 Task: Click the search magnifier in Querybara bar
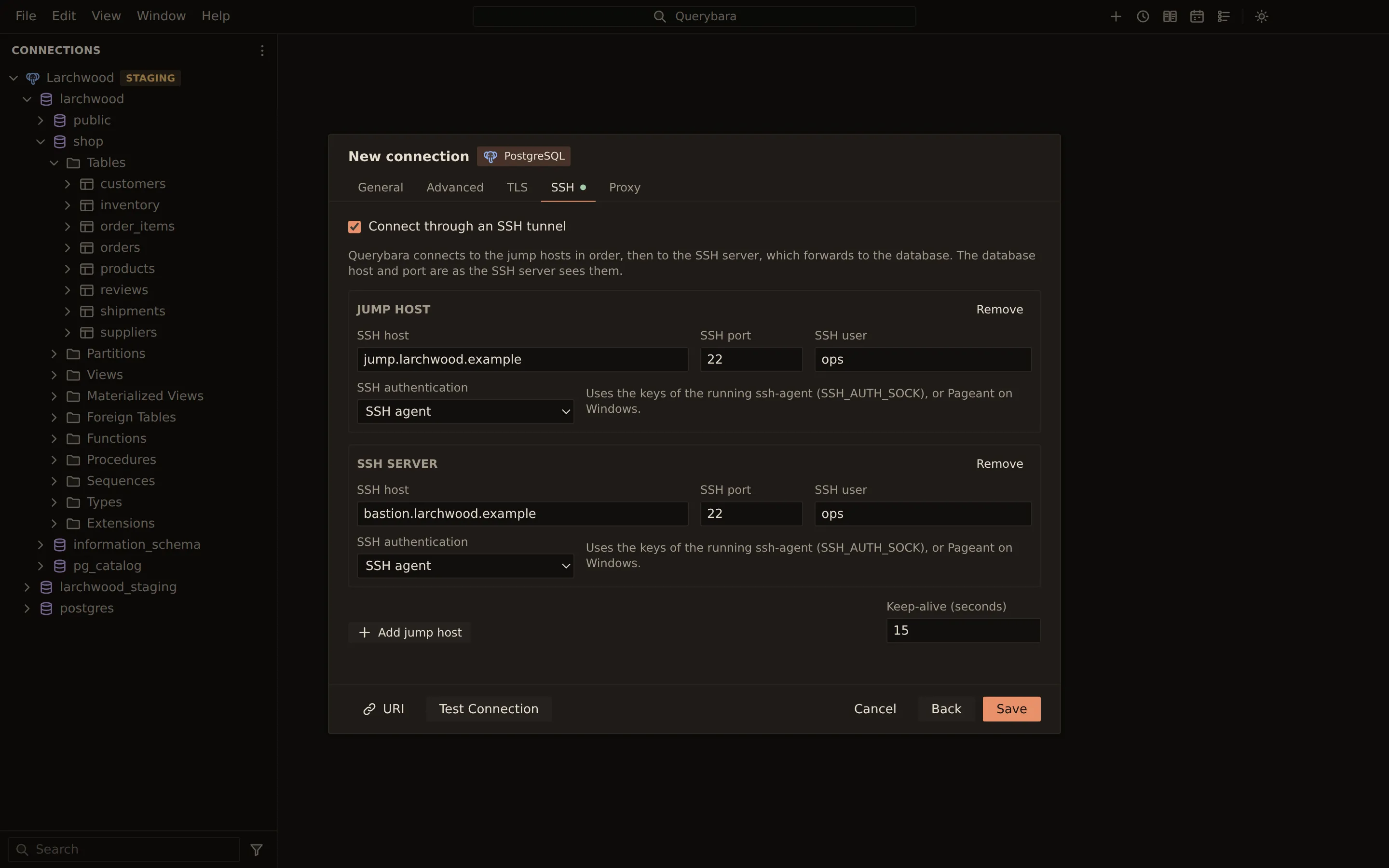pos(659,17)
